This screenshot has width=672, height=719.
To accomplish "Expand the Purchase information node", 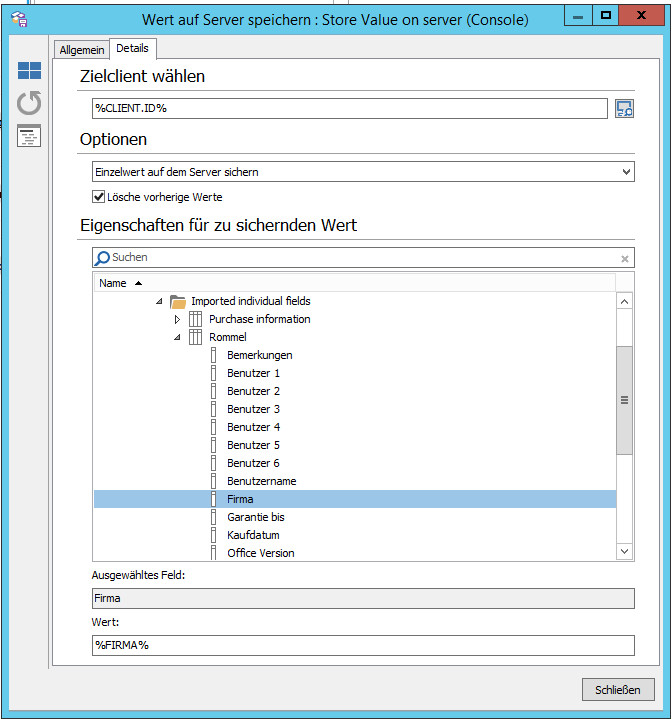I will (177, 320).
